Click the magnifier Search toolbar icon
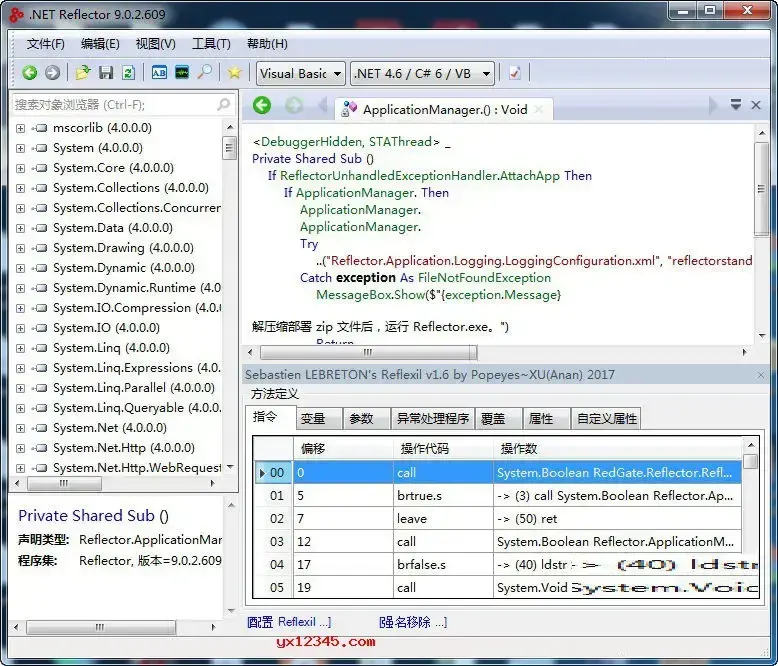The height and width of the screenshot is (666, 778). 204,73
